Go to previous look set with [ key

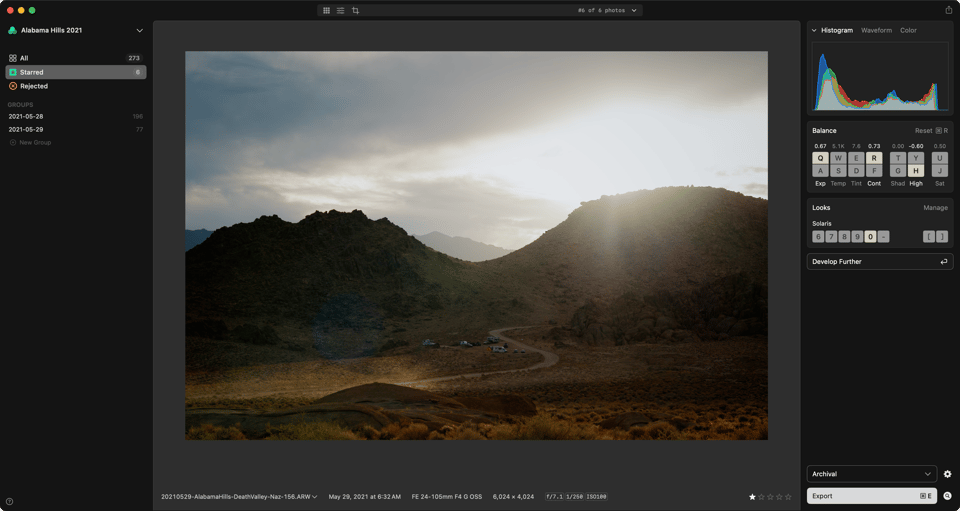[x=929, y=237]
